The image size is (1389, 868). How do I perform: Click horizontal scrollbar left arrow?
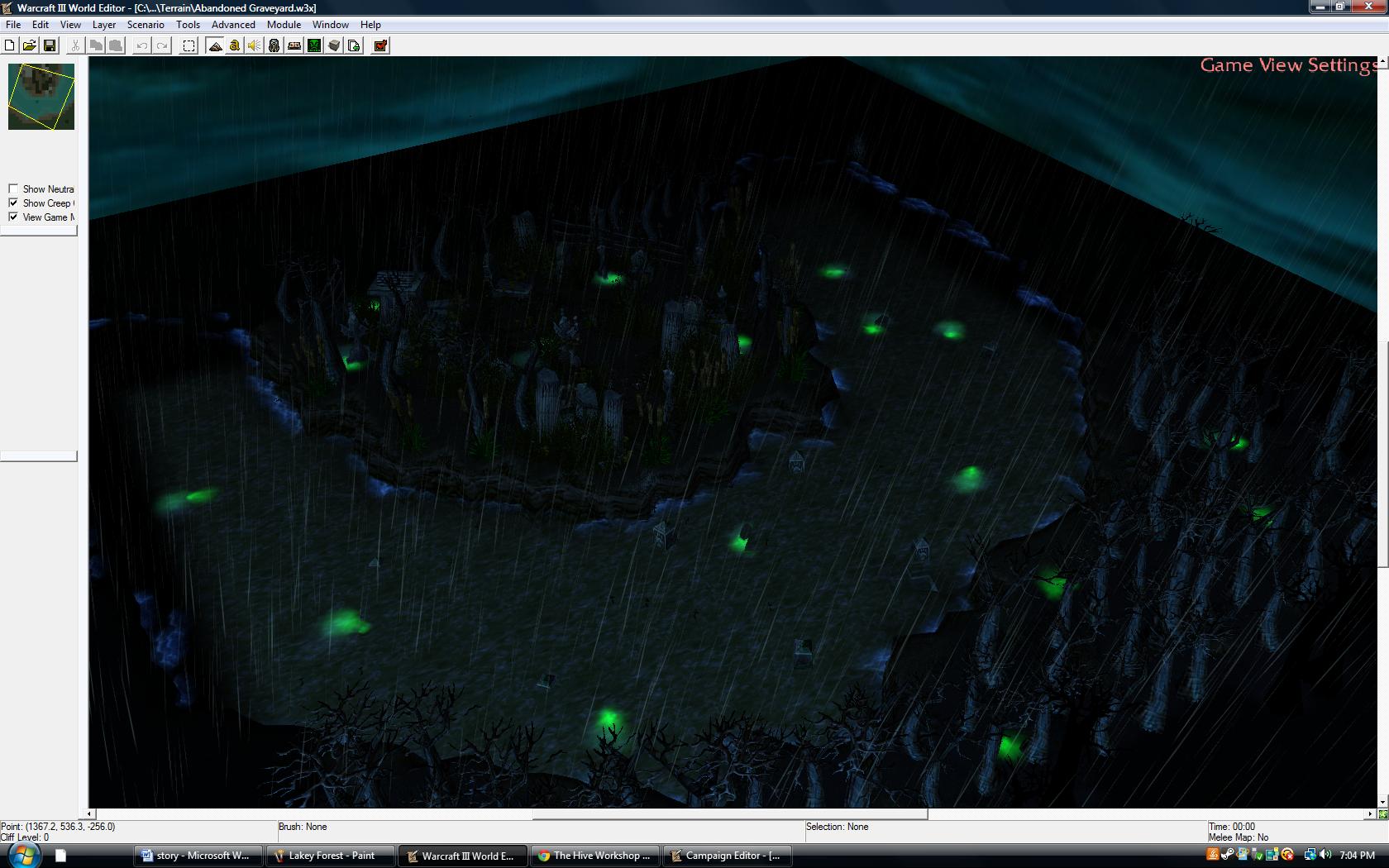click(90, 814)
